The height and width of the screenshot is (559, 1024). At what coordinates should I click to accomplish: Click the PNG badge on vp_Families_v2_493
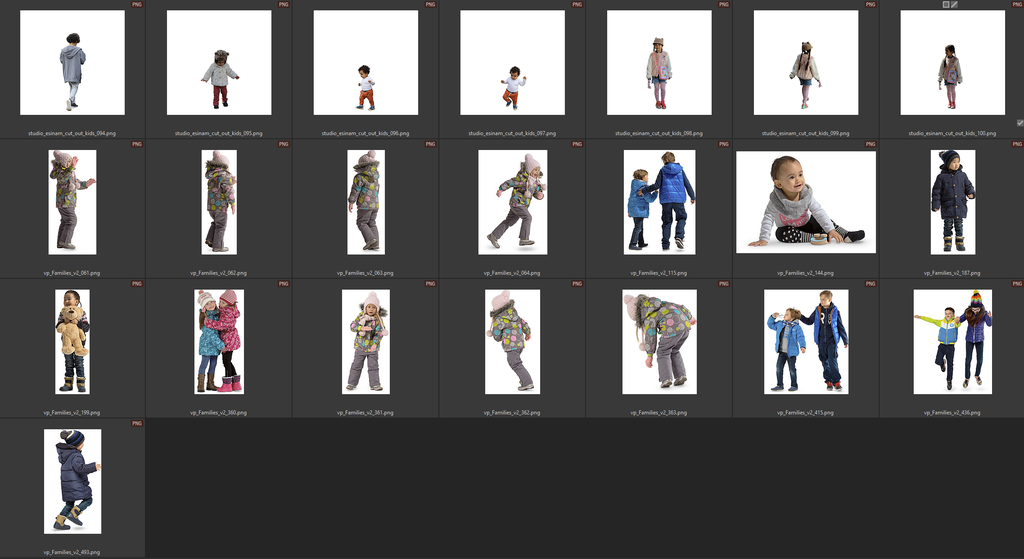pos(137,424)
